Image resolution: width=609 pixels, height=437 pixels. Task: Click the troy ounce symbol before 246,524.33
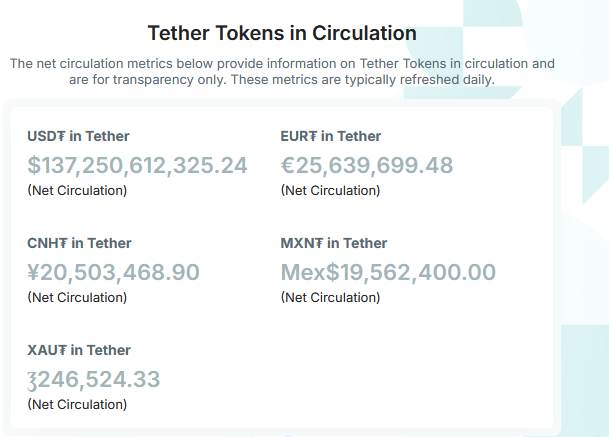(x=33, y=380)
